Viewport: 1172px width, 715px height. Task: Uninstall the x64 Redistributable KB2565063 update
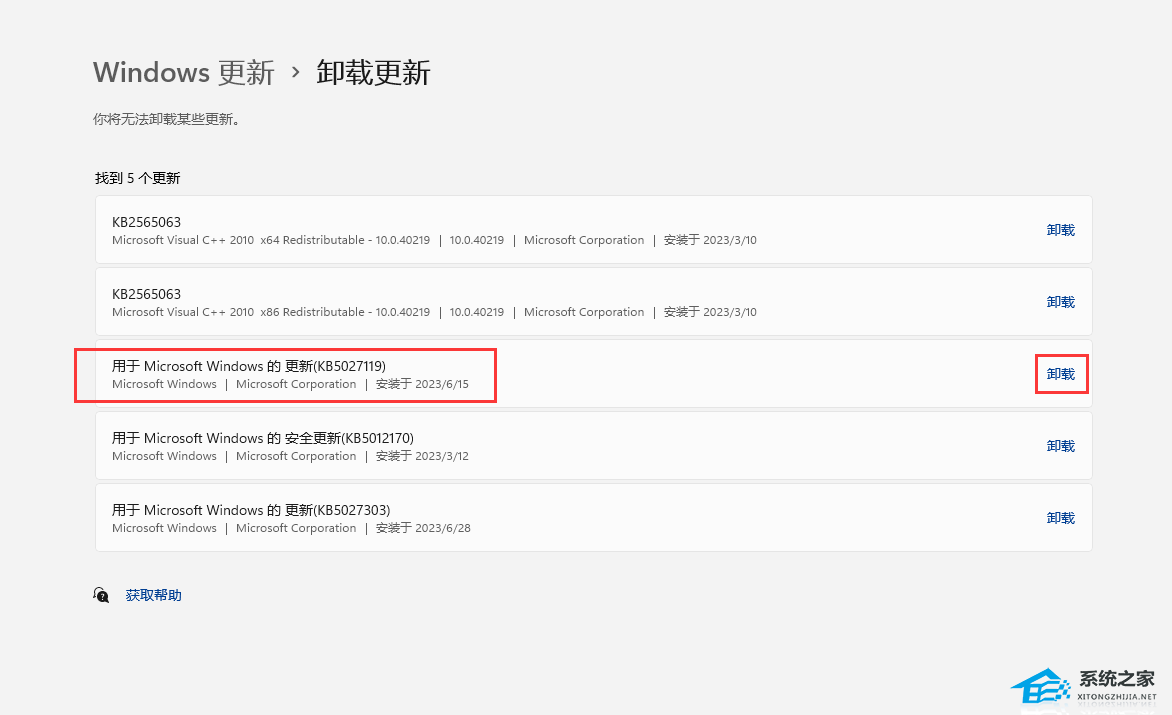coord(1061,230)
